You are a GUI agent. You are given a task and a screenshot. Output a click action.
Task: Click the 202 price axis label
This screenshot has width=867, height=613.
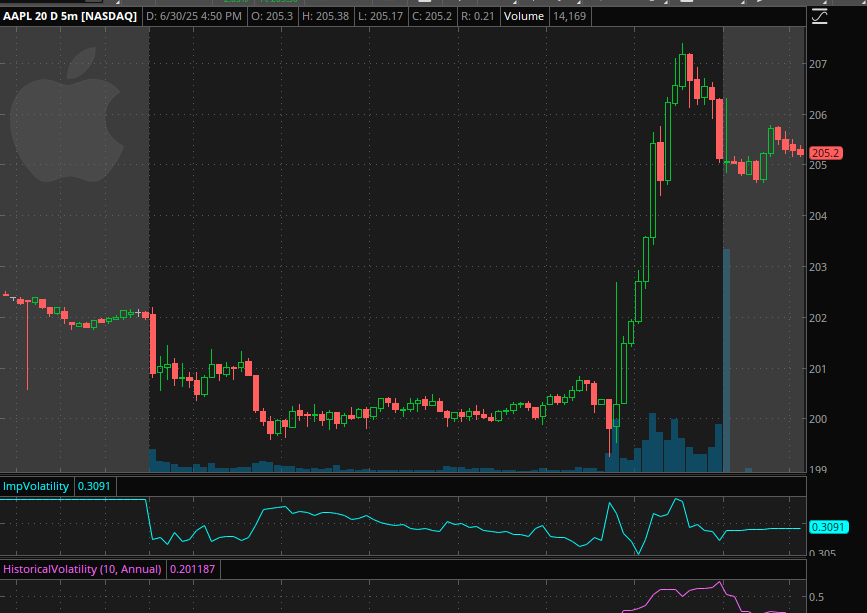coord(818,318)
